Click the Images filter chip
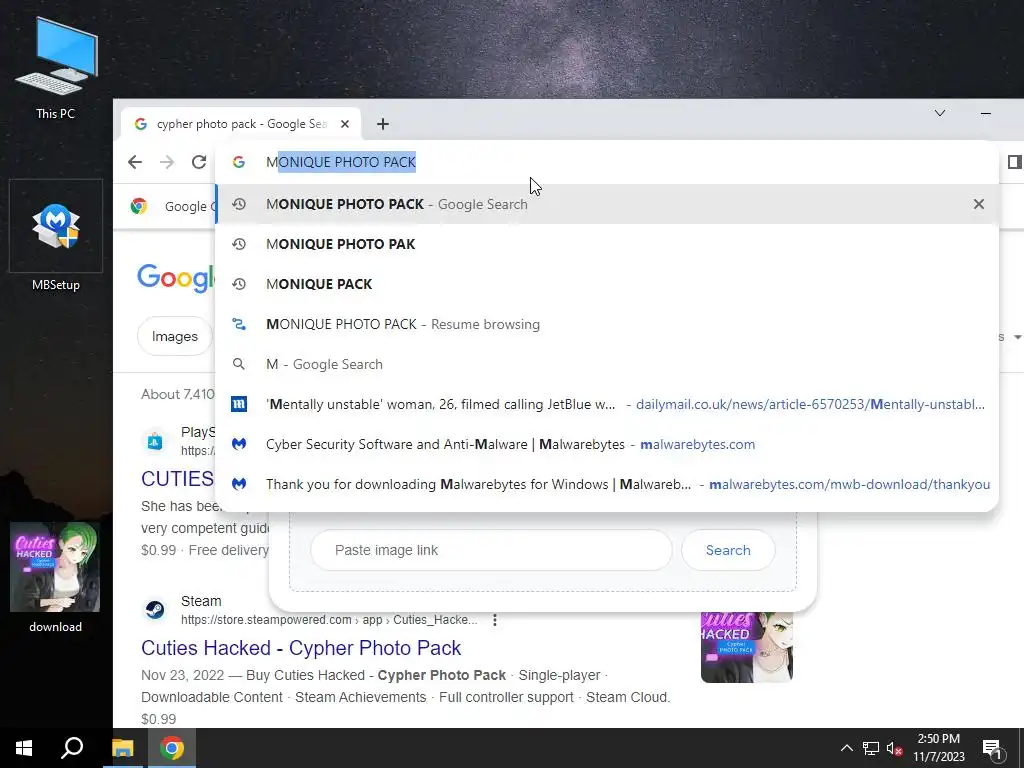The image size is (1024, 768). pos(174,336)
